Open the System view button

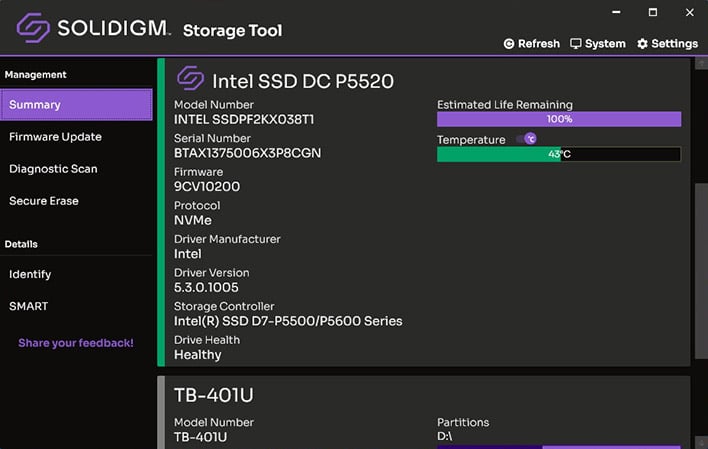[598, 44]
